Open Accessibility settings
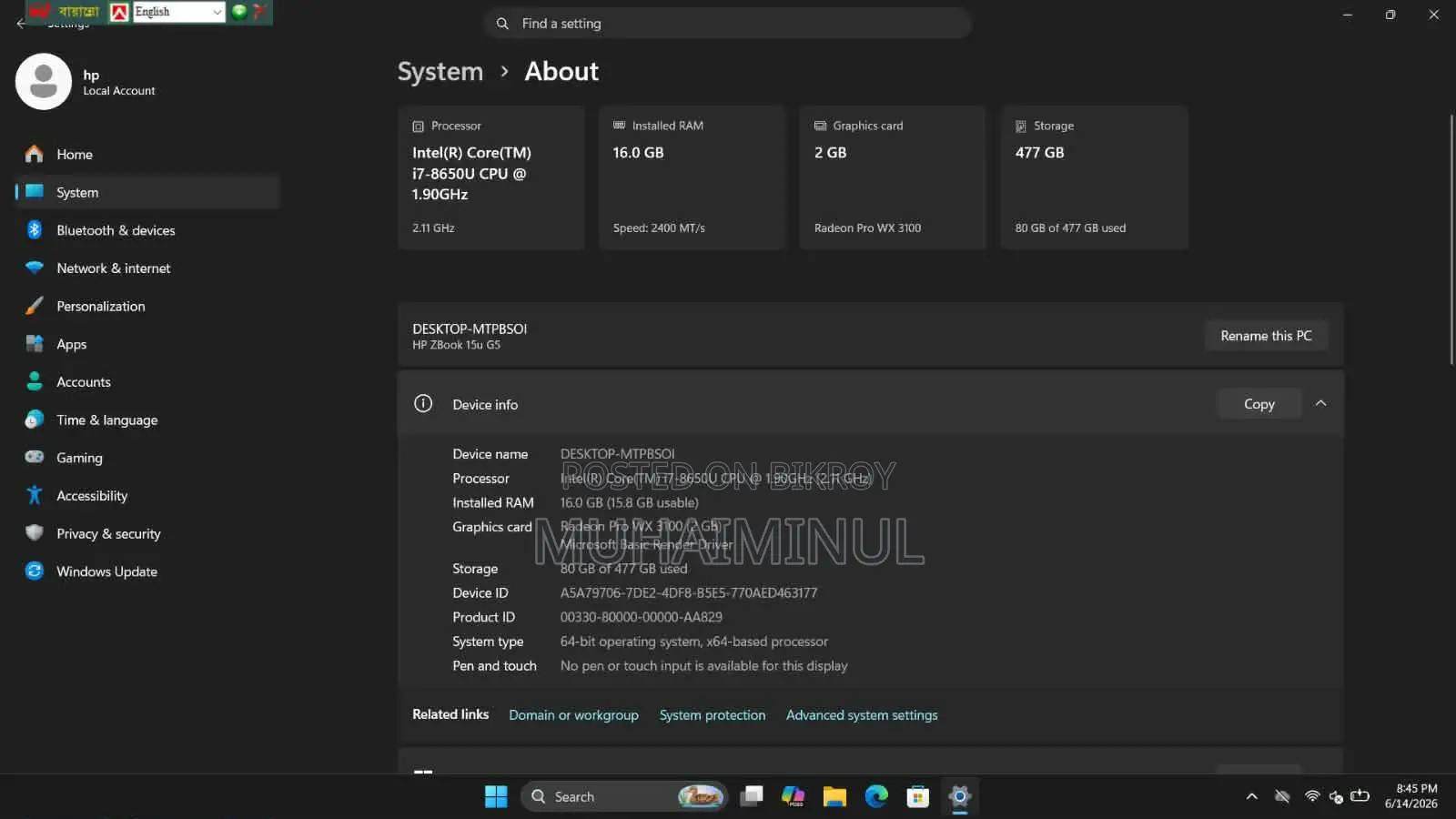 click(147, 496)
